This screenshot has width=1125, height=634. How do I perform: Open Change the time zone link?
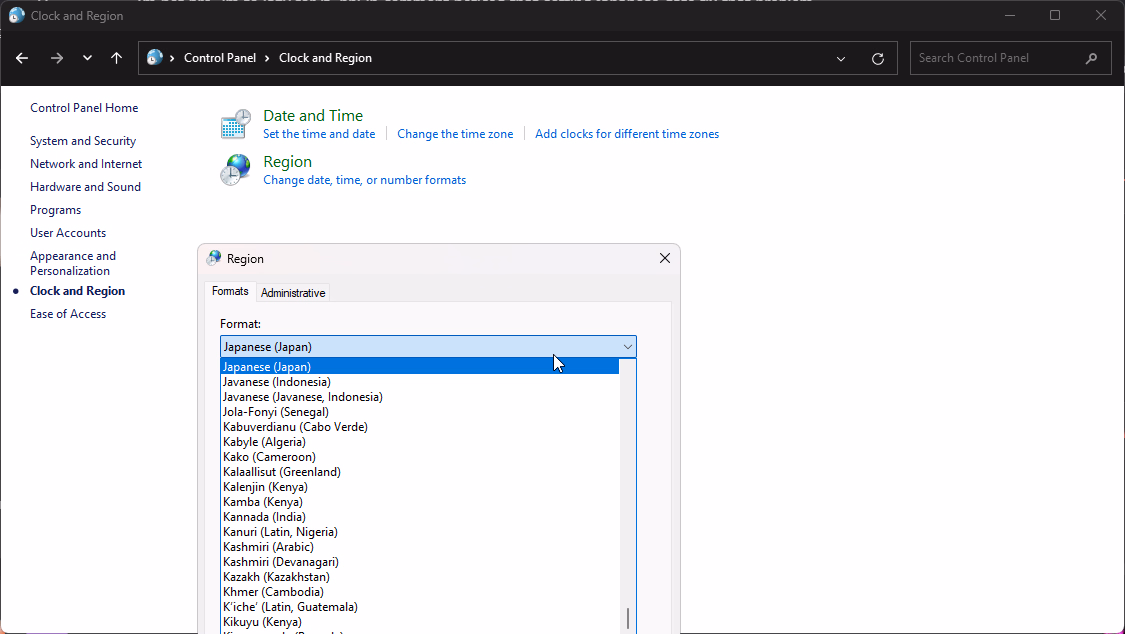(455, 134)
